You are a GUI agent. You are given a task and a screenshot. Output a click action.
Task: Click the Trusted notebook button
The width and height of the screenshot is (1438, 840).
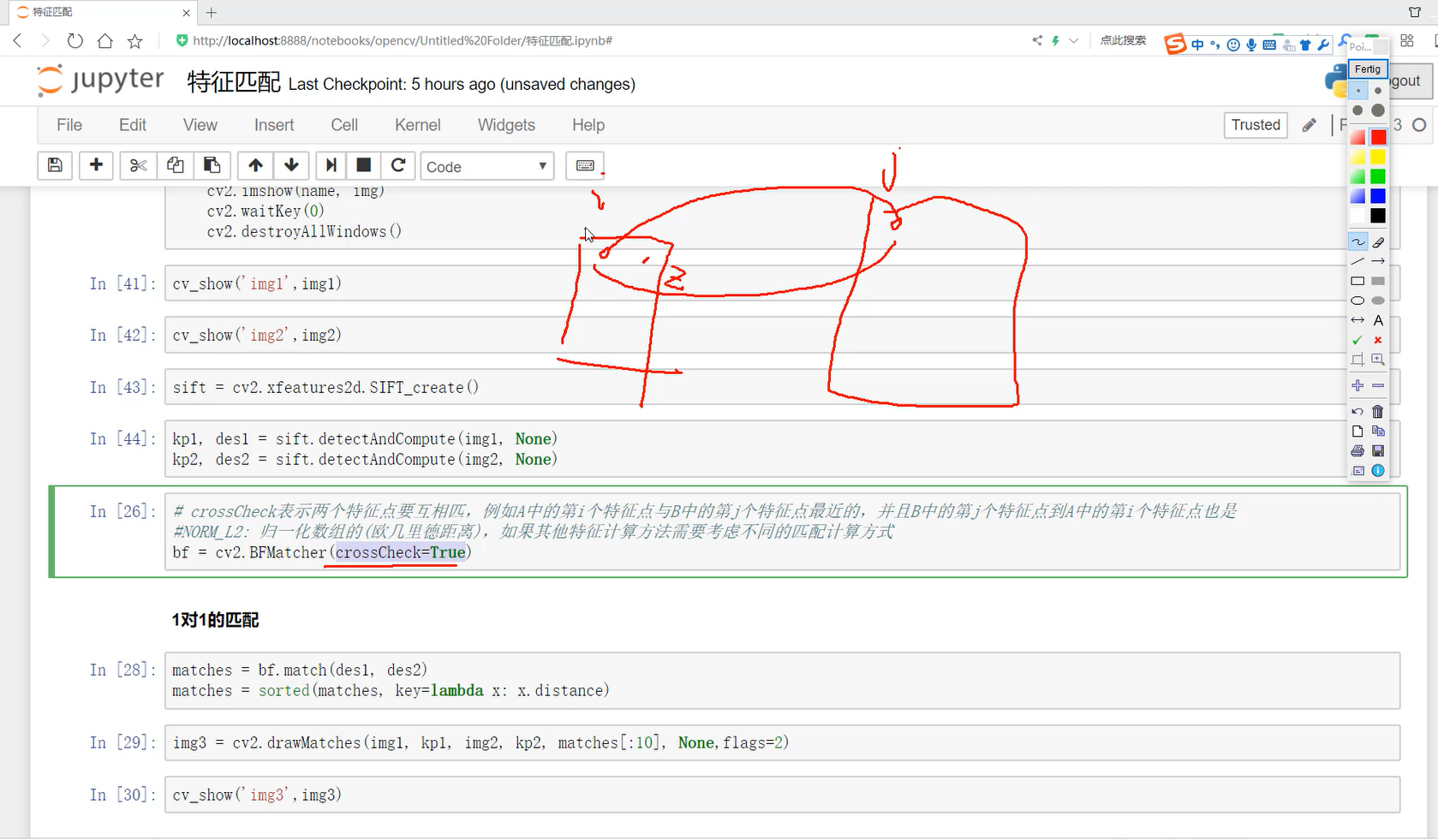point(1256,125)
